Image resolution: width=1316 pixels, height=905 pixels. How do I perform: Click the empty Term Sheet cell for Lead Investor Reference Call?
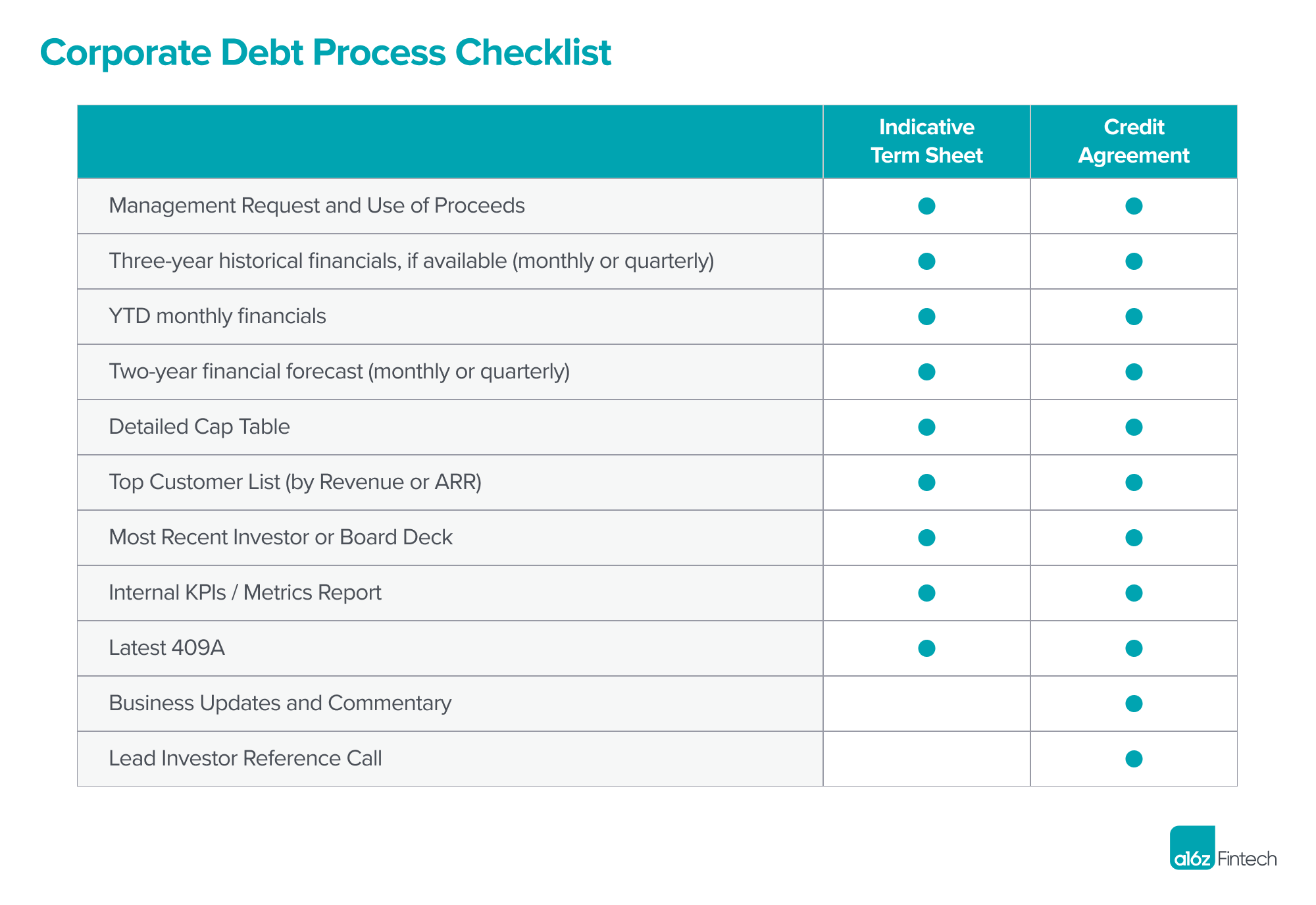[926, 759]
